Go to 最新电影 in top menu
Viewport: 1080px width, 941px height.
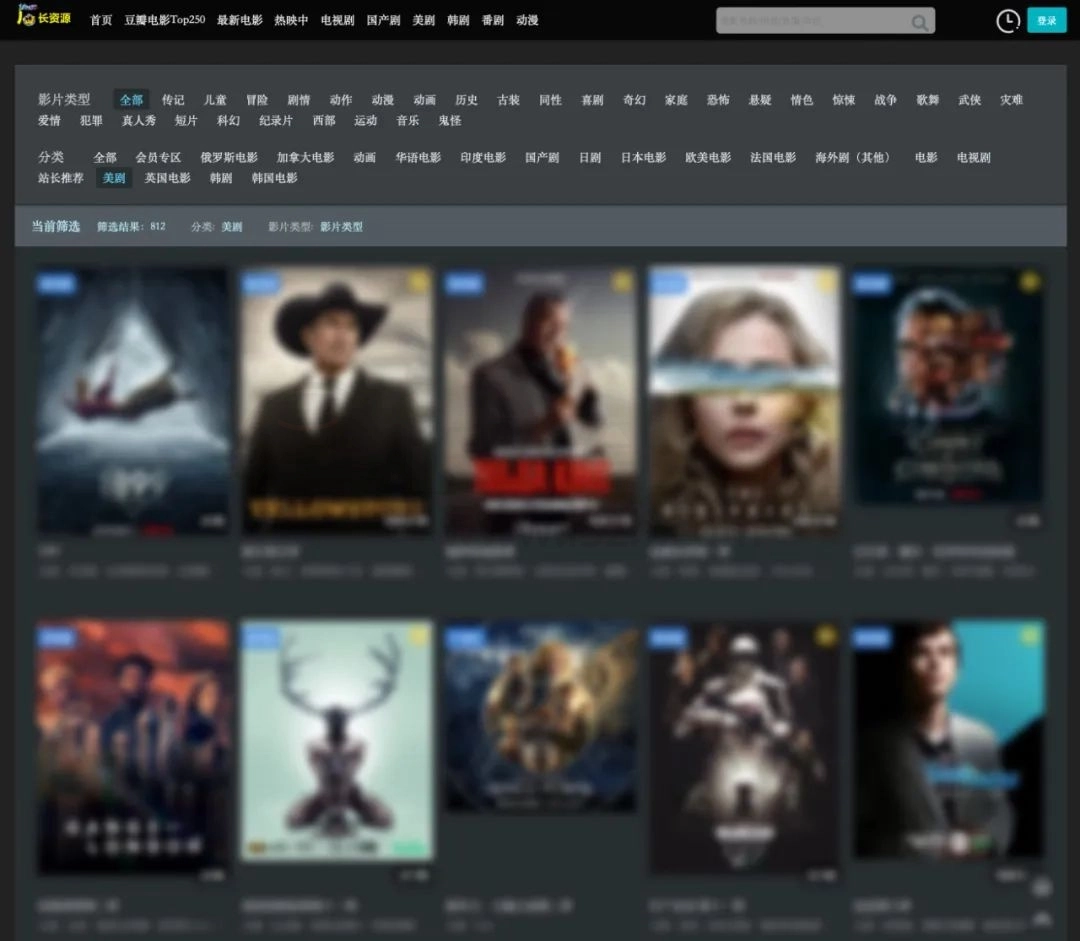(239, 20)
